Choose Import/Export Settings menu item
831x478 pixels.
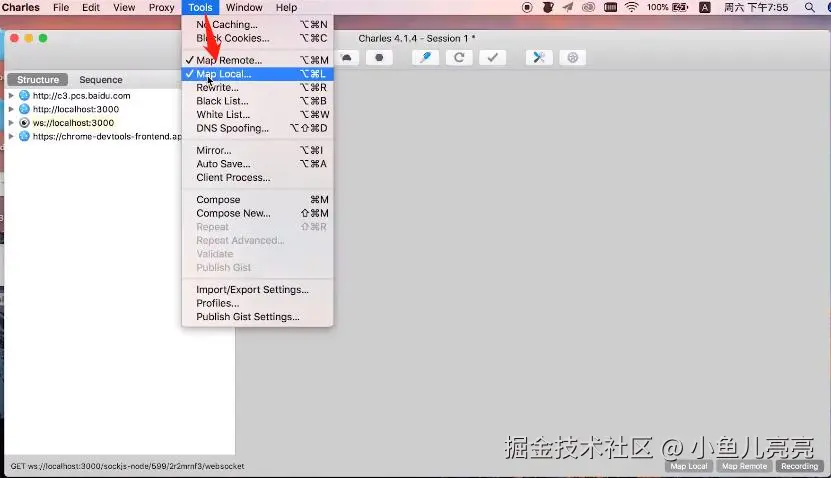click(x=258, y=289)
